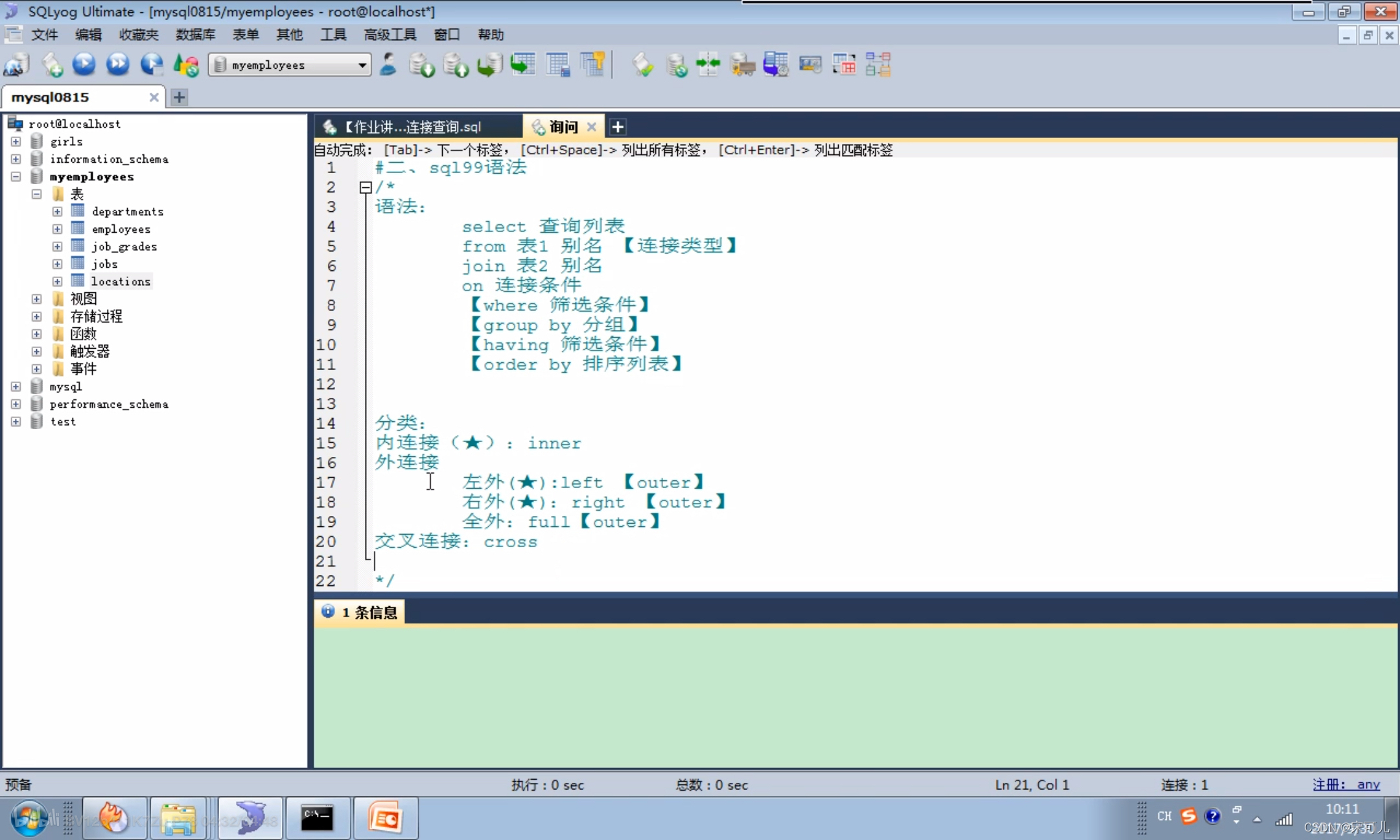Open a new query editor icon

[x=52, y=65]
